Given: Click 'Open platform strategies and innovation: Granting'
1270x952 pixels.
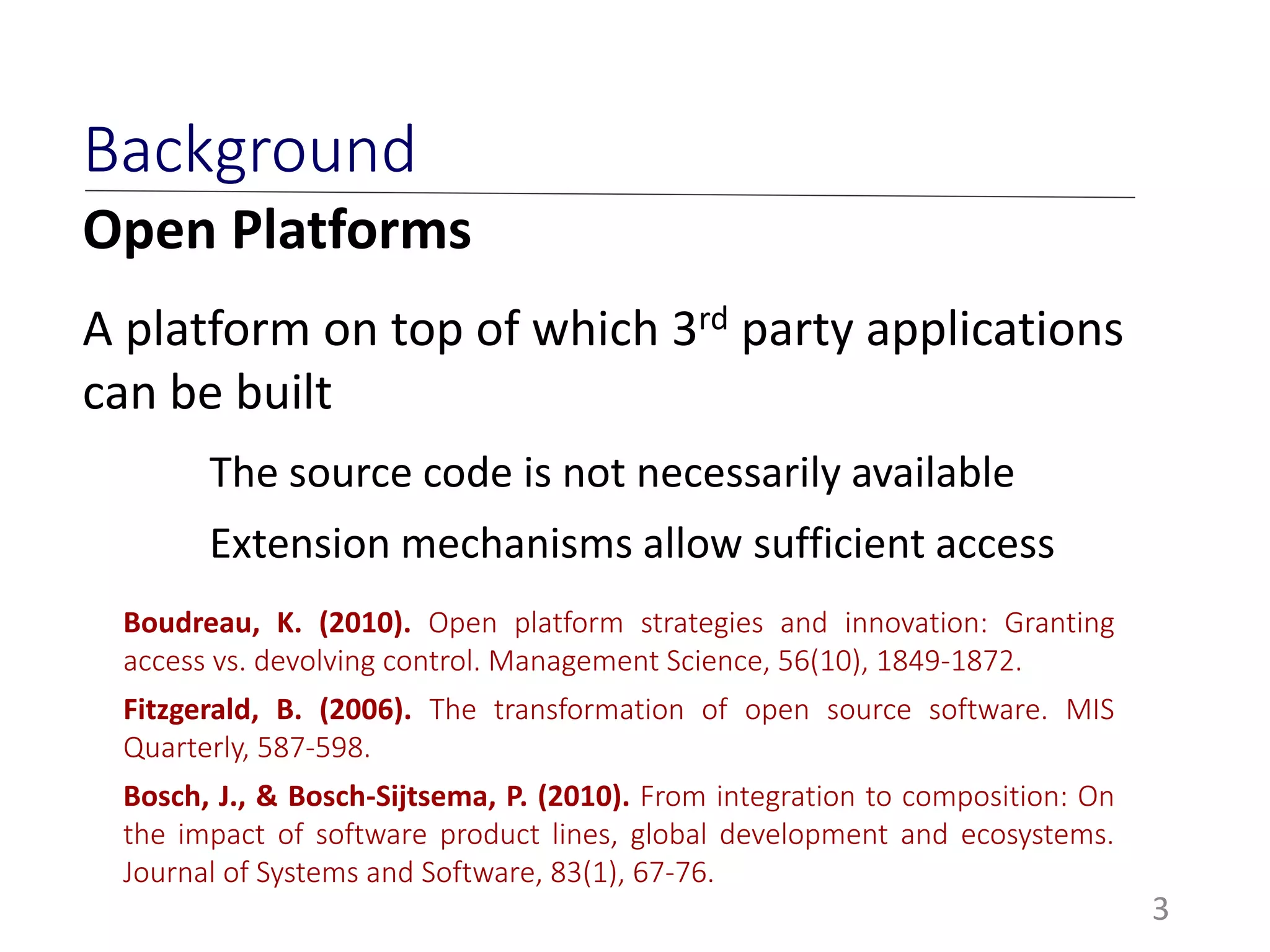Looking at the screenshot, I should (x=771, y=624).
